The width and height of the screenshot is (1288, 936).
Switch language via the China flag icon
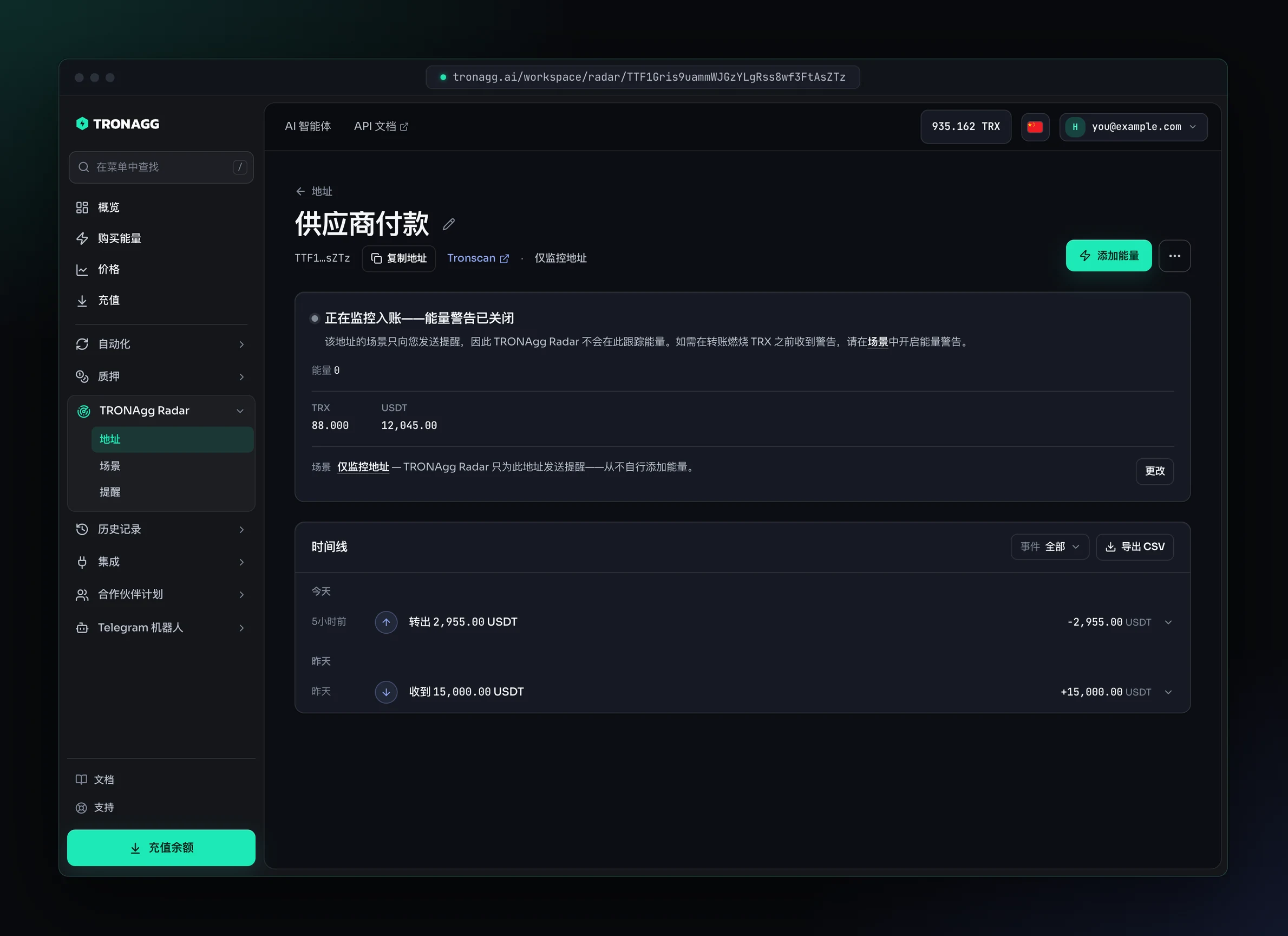pos(1034,127)
